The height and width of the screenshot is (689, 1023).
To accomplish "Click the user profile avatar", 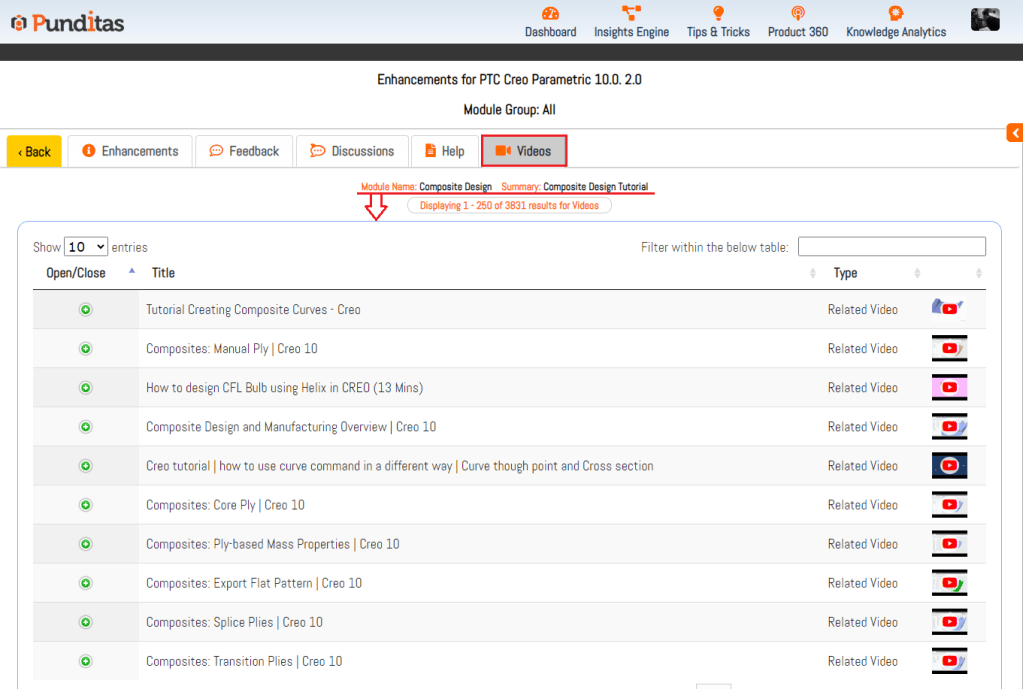I will click(985, 19).
